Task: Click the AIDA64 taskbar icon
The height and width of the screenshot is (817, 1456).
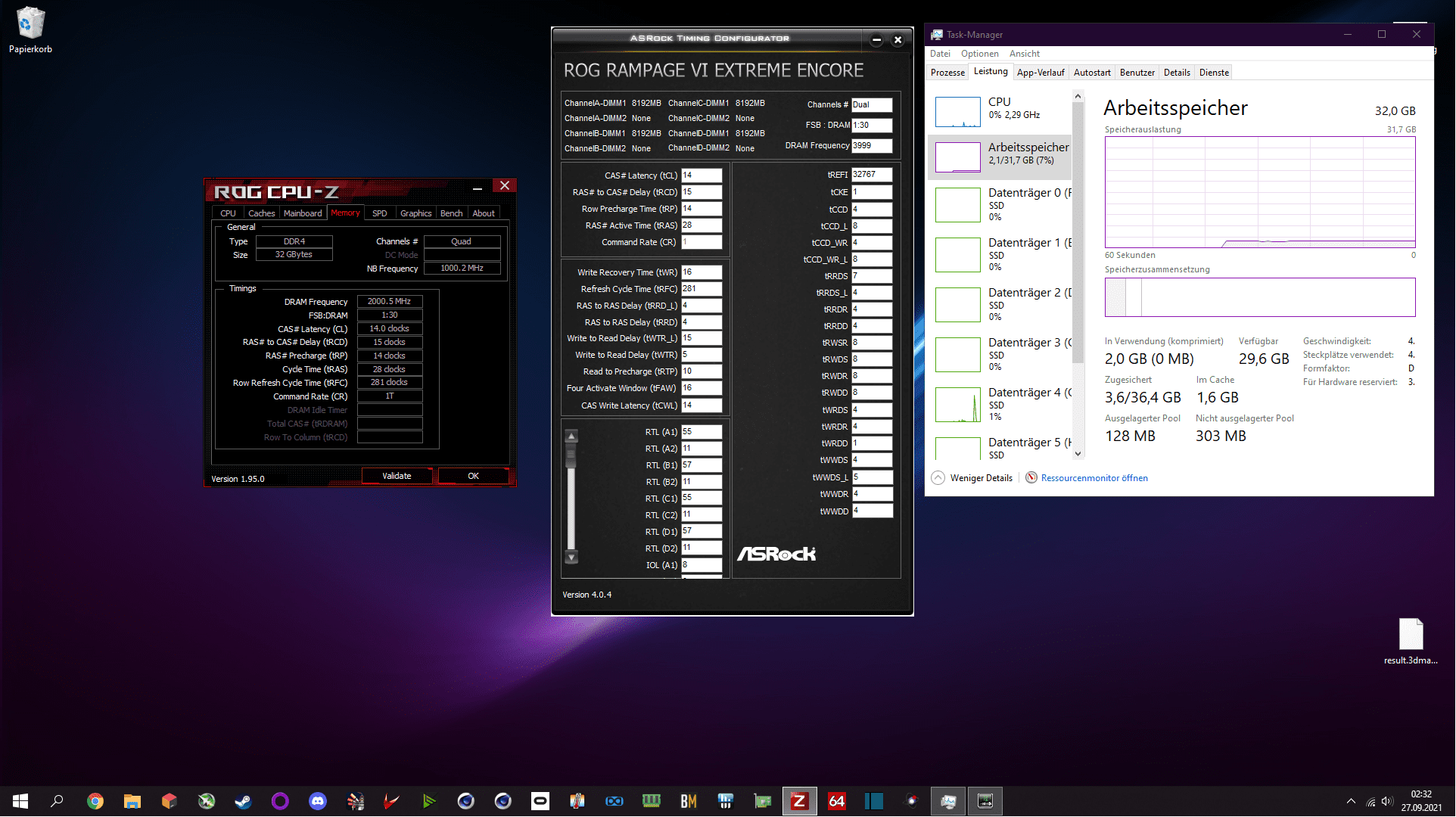Action: click(836, 801)
